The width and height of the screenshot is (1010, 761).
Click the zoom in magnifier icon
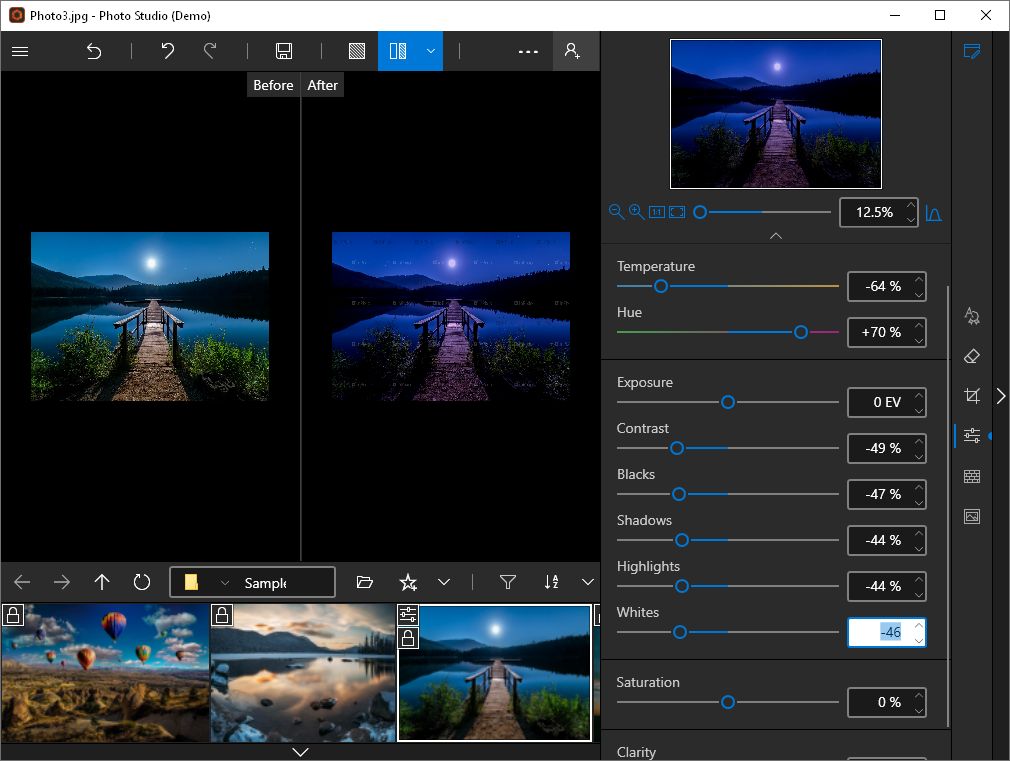point(636,212)
